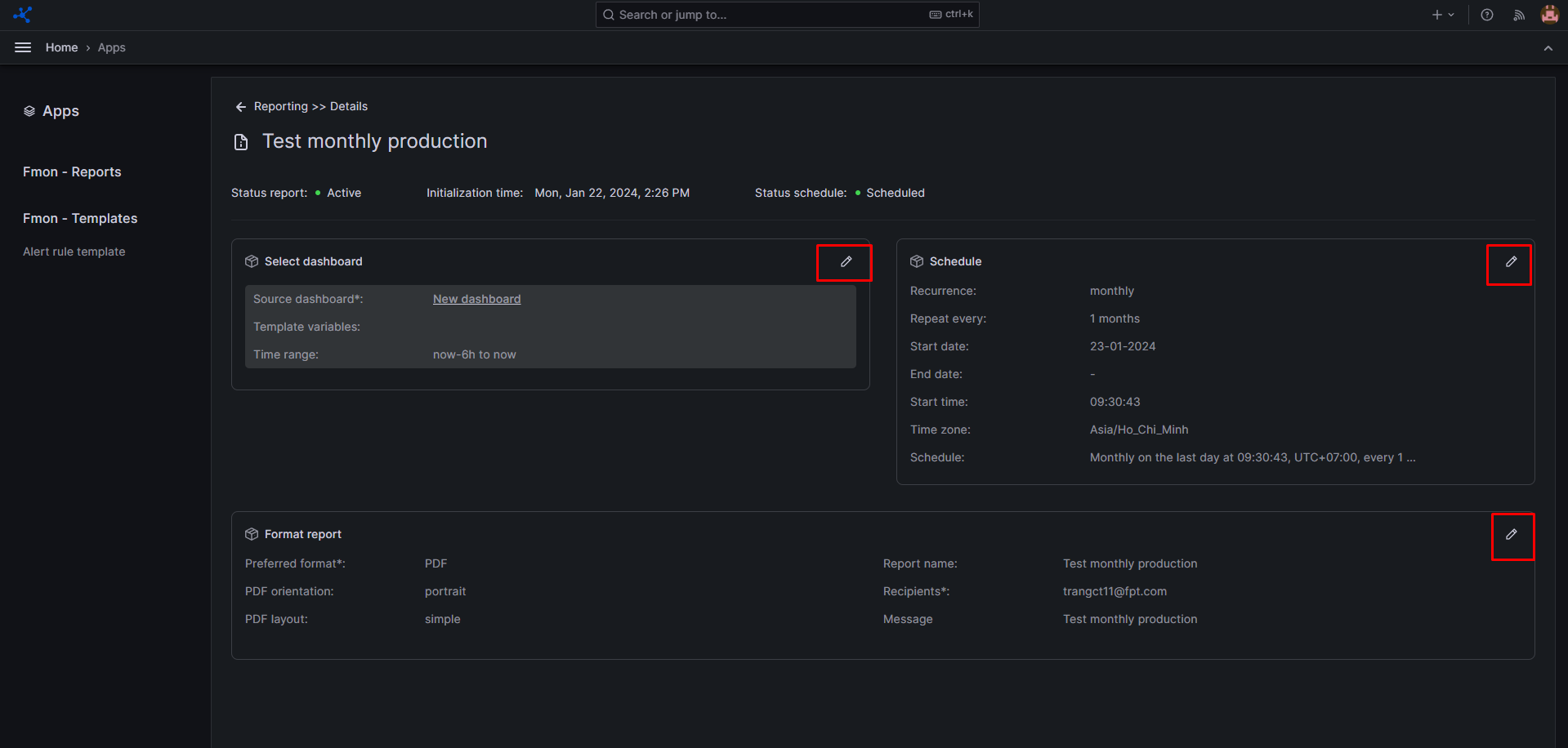Edit the Format report section

pos(1511,535)
